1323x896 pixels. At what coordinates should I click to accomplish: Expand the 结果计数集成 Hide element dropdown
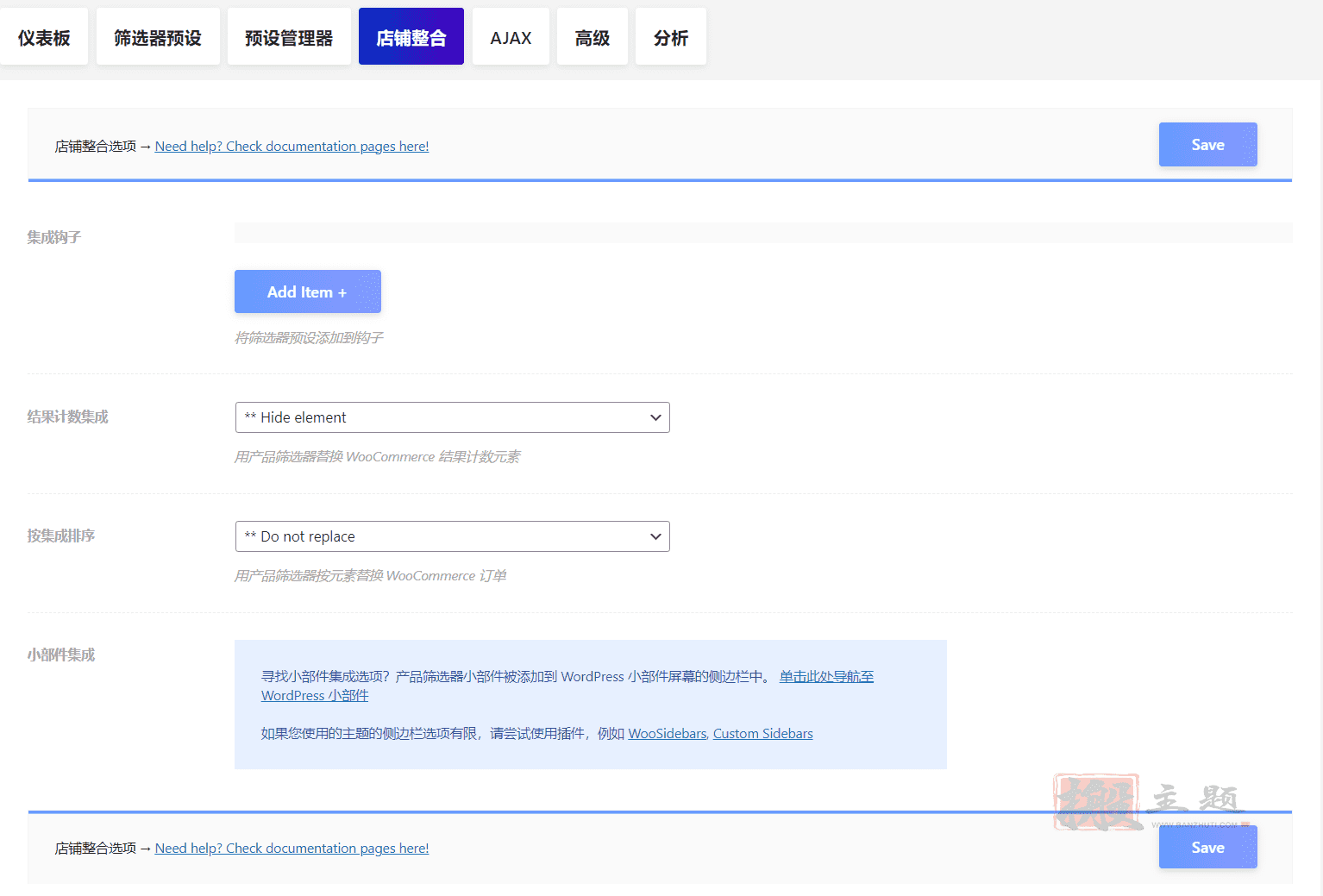tap(453, 417)
